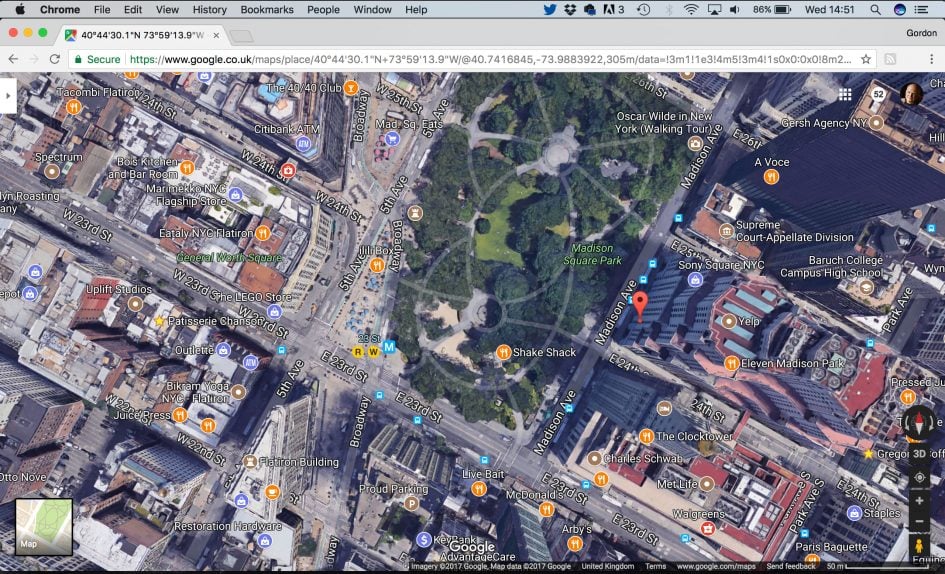The height and width of the screenshot is (574, 945).
Task: Click the www.google.com/maps footer link
Action: [716, 566]
